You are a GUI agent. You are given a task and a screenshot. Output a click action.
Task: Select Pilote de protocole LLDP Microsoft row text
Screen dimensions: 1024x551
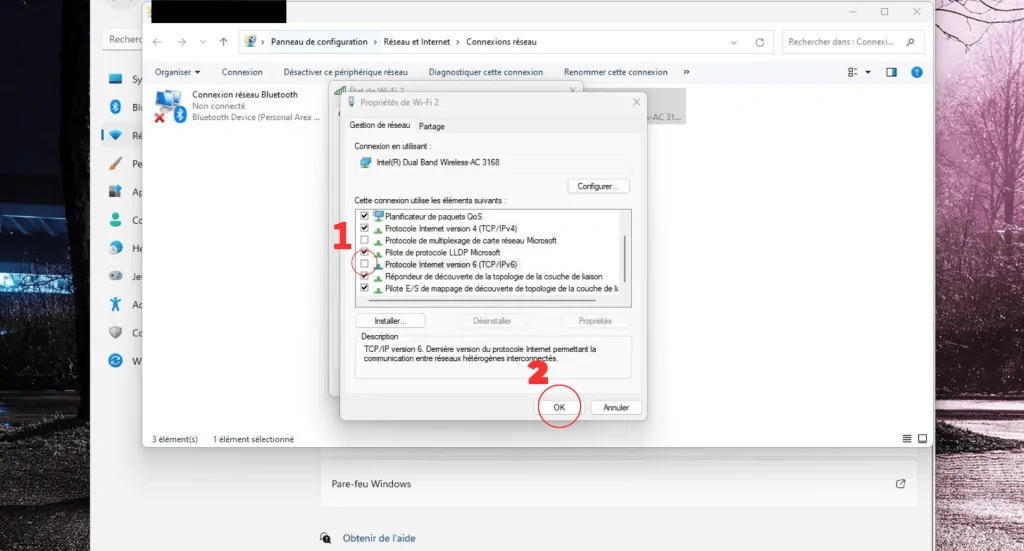443,253
